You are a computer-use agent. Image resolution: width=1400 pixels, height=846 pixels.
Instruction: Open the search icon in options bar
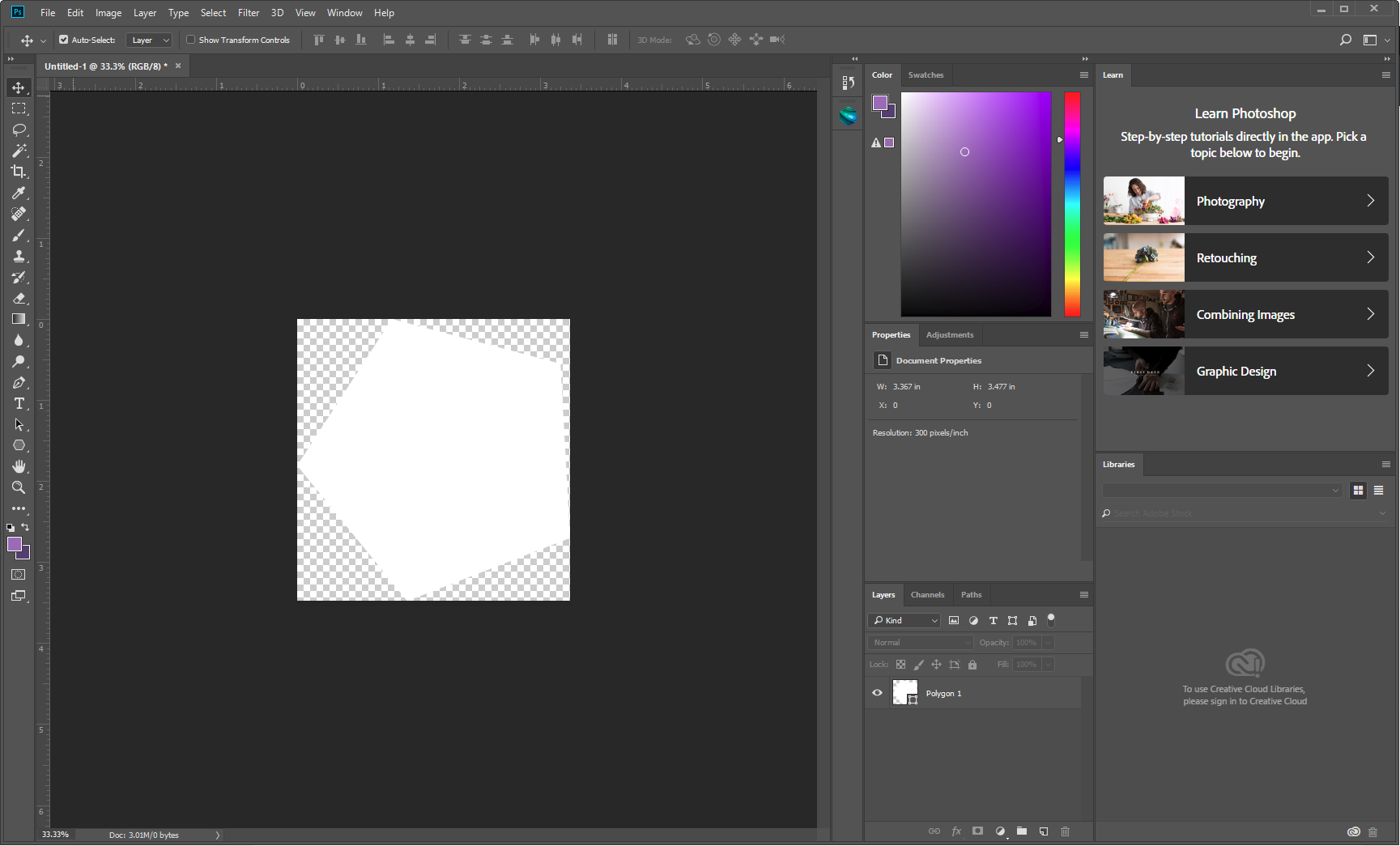click(x=1346, y=40)
